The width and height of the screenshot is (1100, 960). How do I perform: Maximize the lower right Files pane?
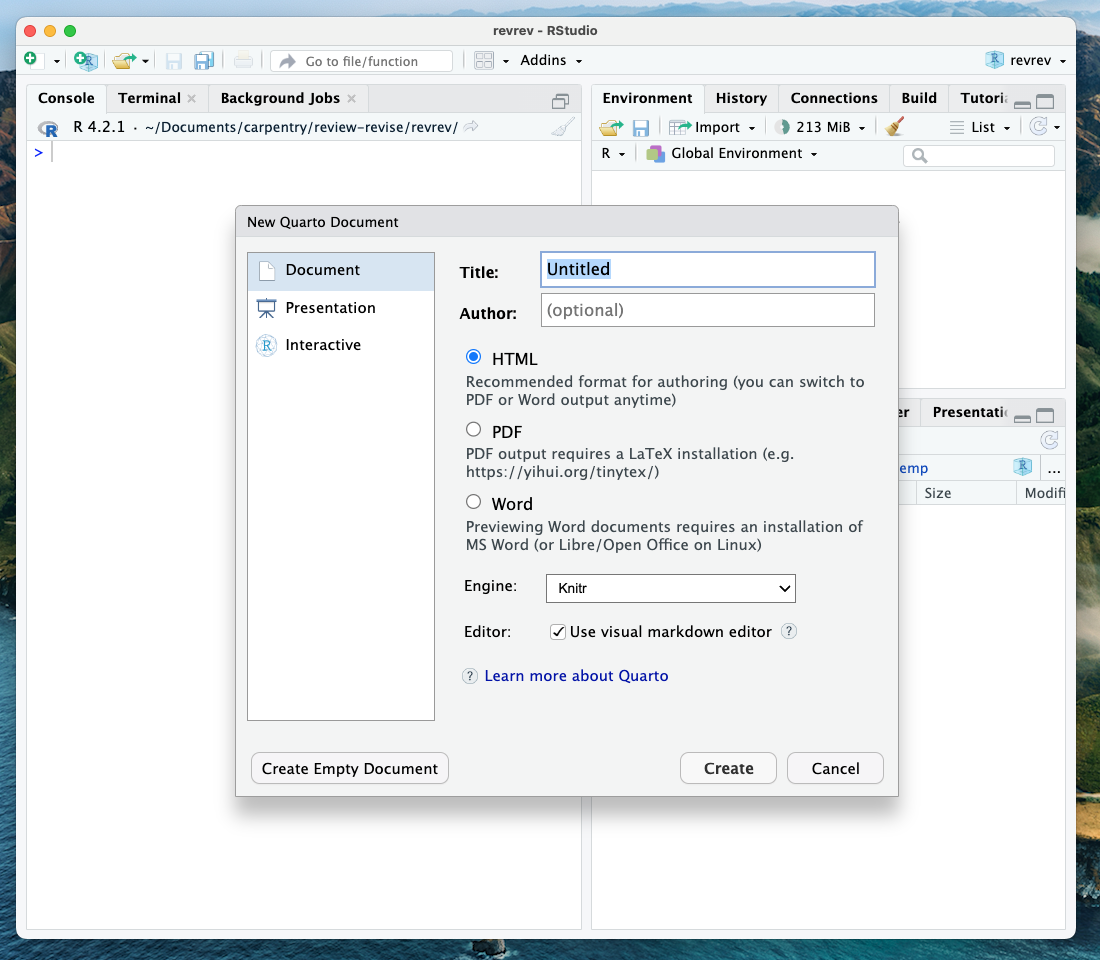(1045, 415)
